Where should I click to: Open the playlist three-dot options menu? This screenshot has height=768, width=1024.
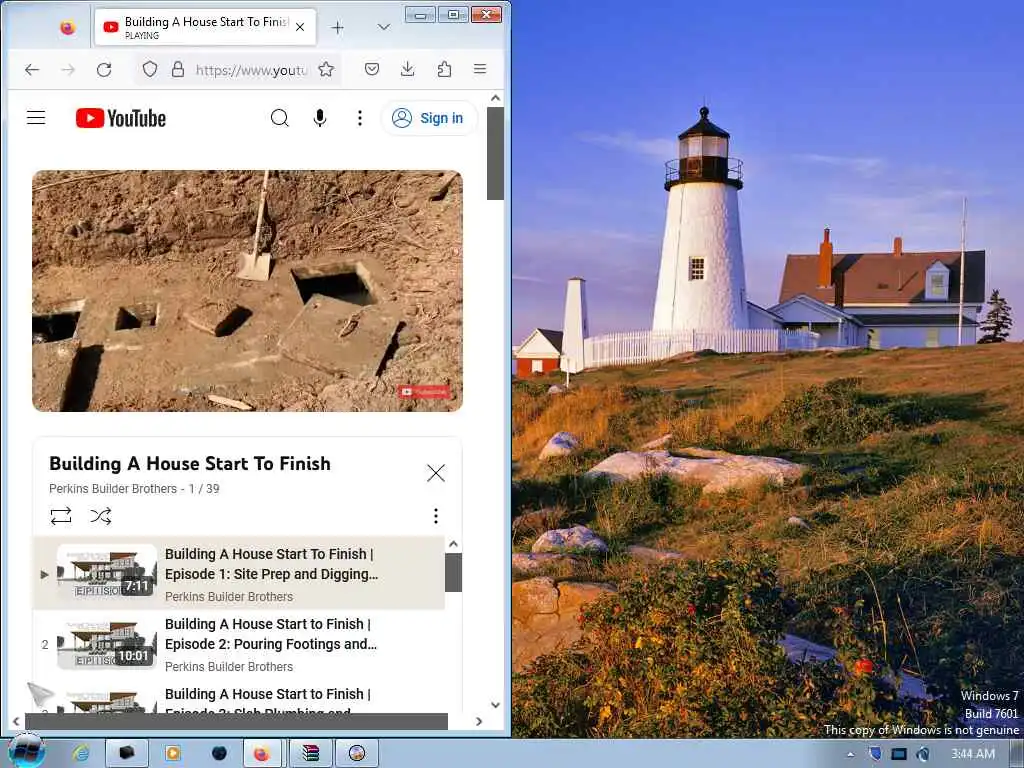tap(436, 516)
